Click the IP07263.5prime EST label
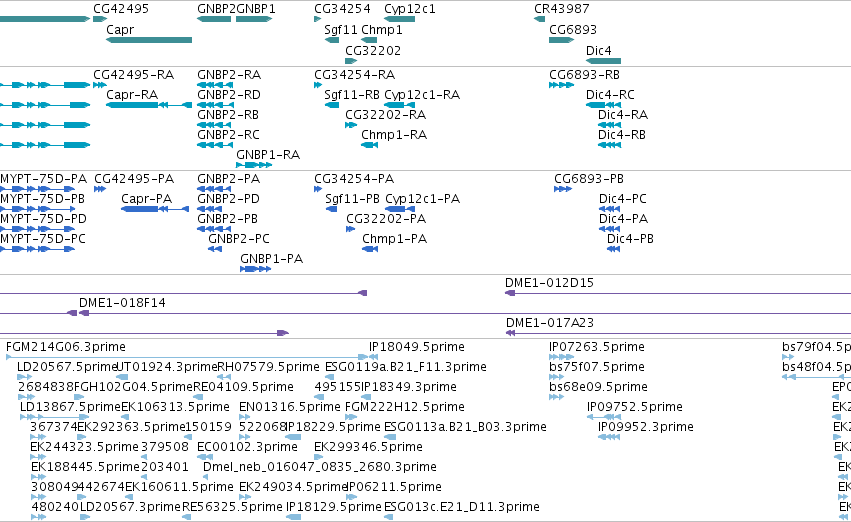The height and width of the screenshot is (522, 851). 597,347
